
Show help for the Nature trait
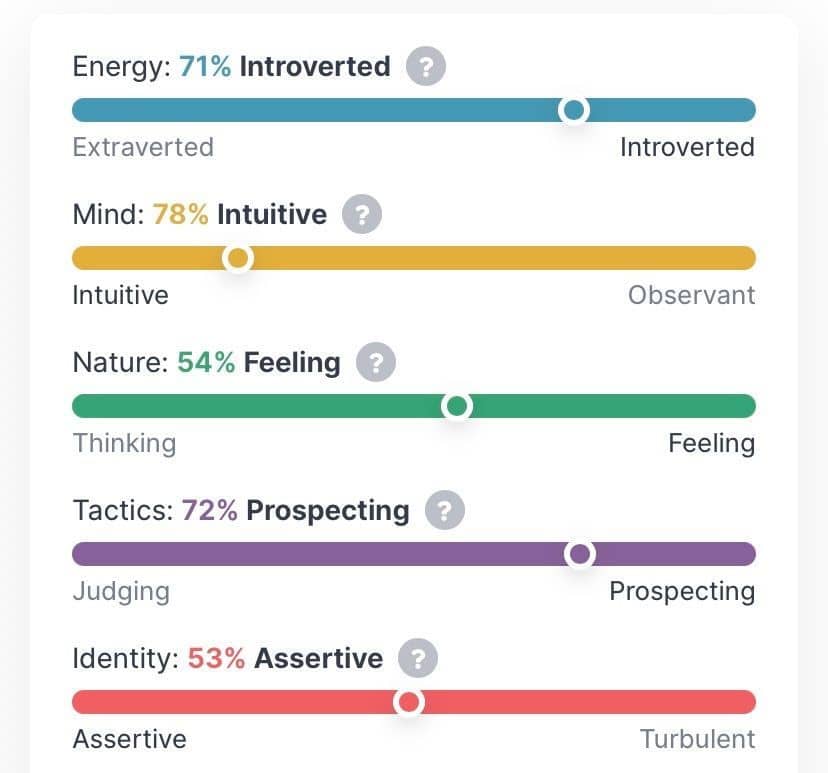(x=376, y=362)
